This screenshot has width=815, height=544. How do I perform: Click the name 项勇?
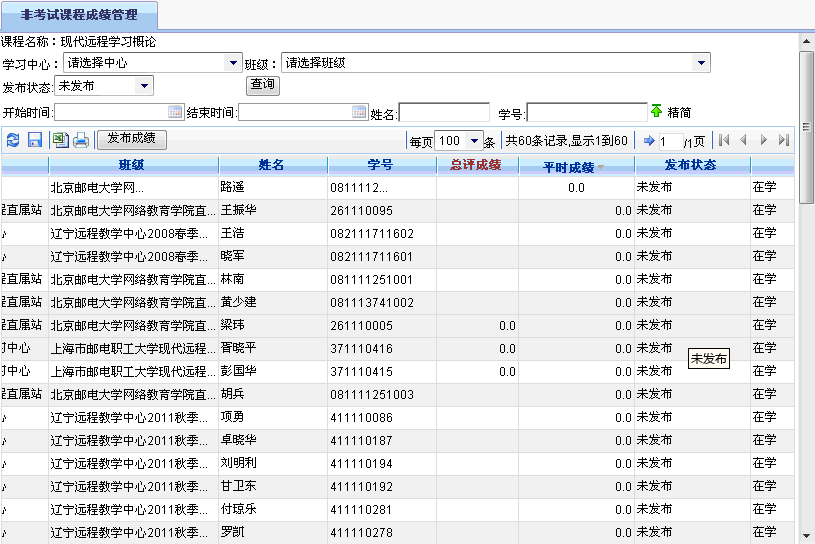tap(232, 417)
